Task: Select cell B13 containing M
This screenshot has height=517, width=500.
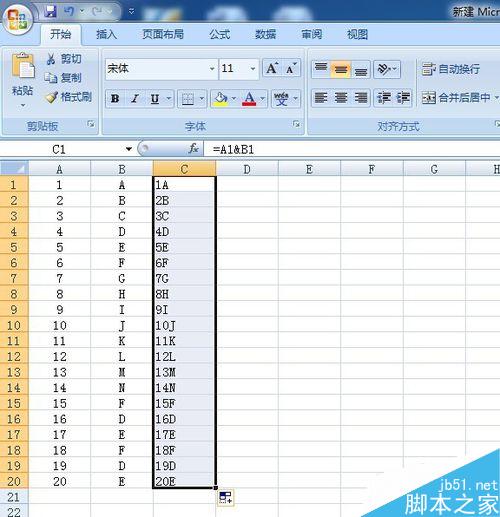Action: (122, 372)
